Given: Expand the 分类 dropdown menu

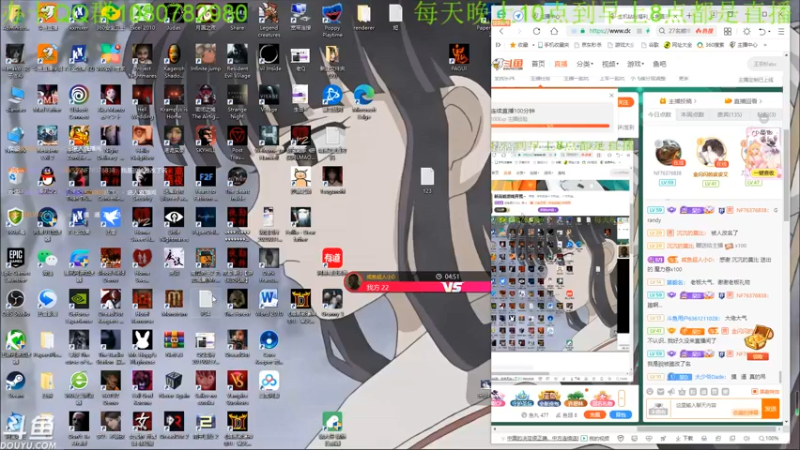Looking at the screenshot, I should (x=585, y=64).
